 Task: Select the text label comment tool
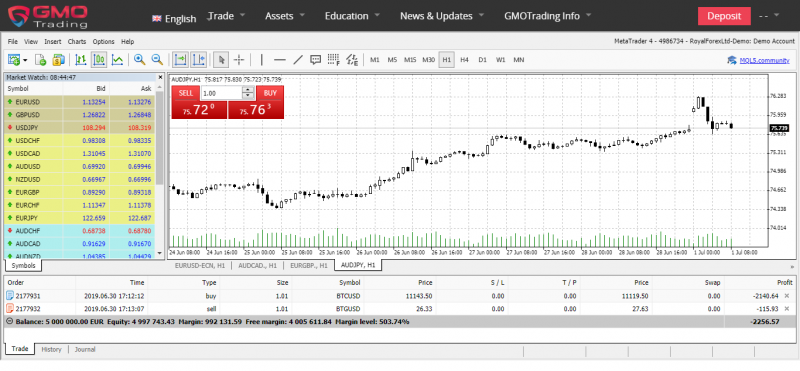point(316,60)
